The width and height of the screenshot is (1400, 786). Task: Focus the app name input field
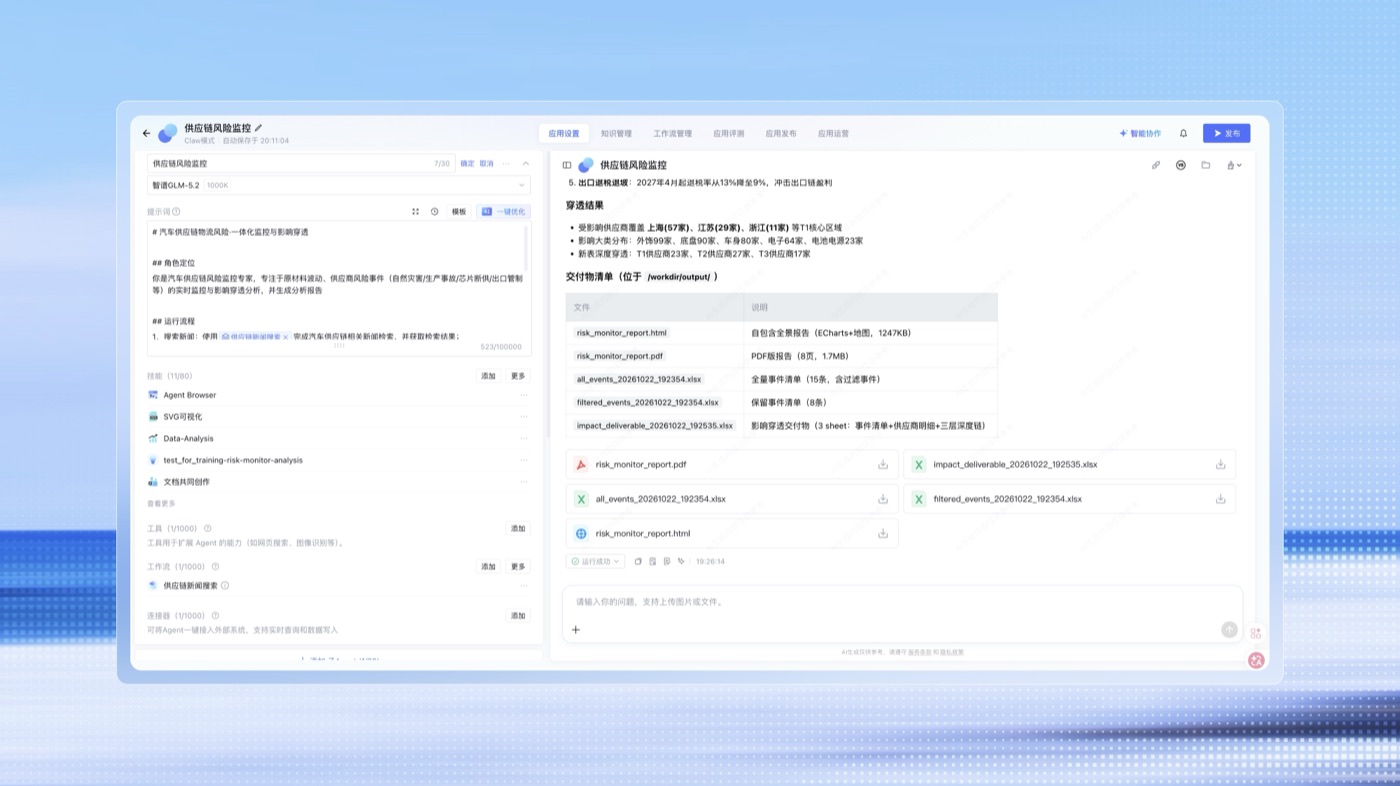coord(301,163)
